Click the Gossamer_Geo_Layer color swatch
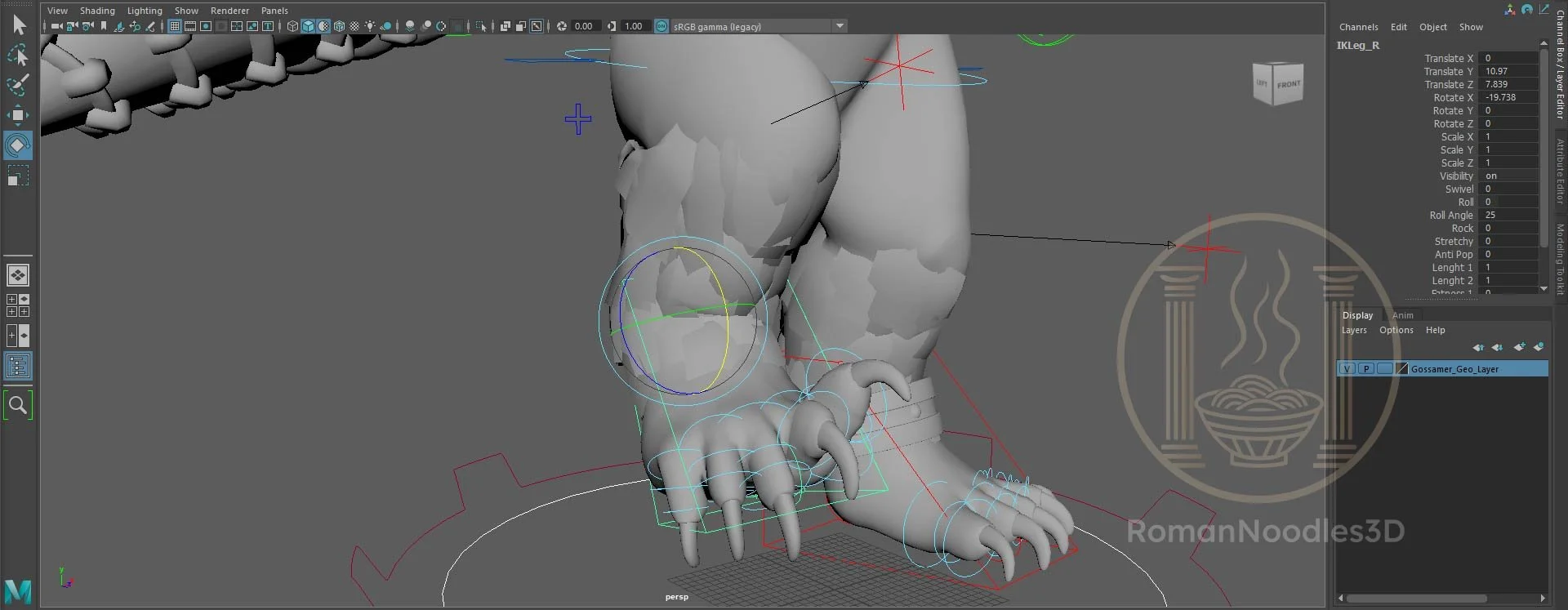This screenshot has height=610, width=1568. (1402, 369)
